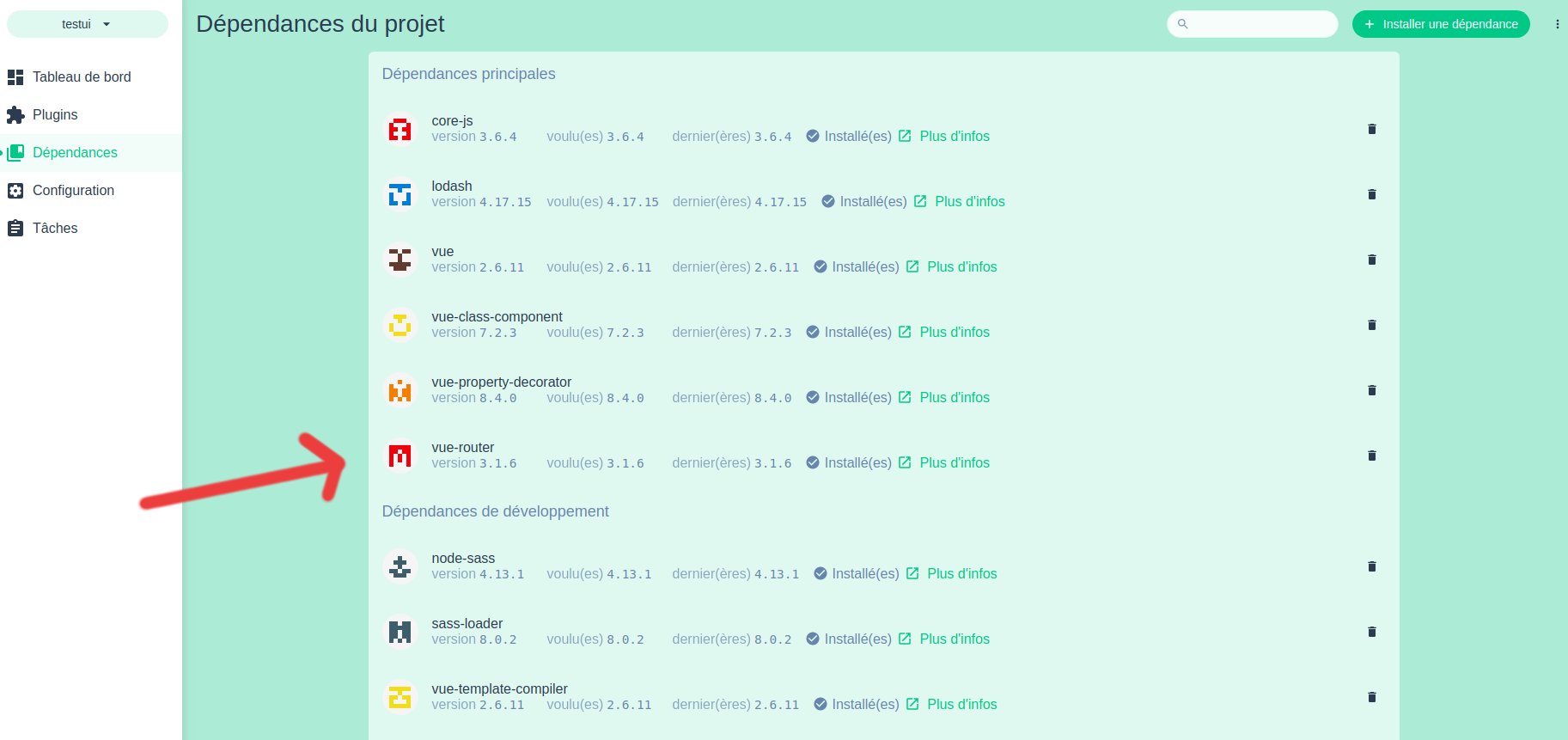
Task: Open Plus d'infos link for core-js
Action: pyautogui.click(x=954, y=137)
